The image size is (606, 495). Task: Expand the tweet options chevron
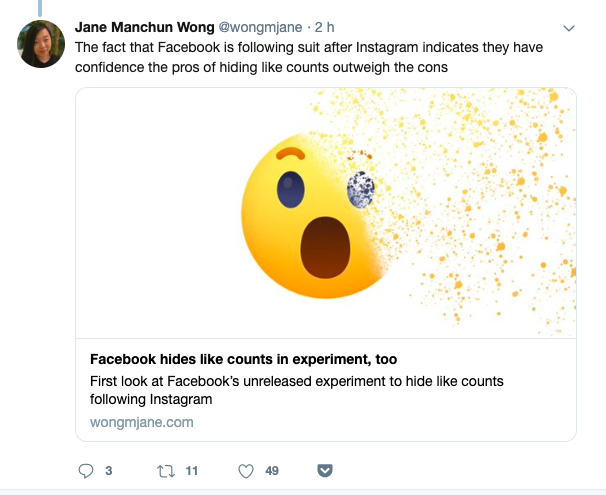[x=568, y=27]
